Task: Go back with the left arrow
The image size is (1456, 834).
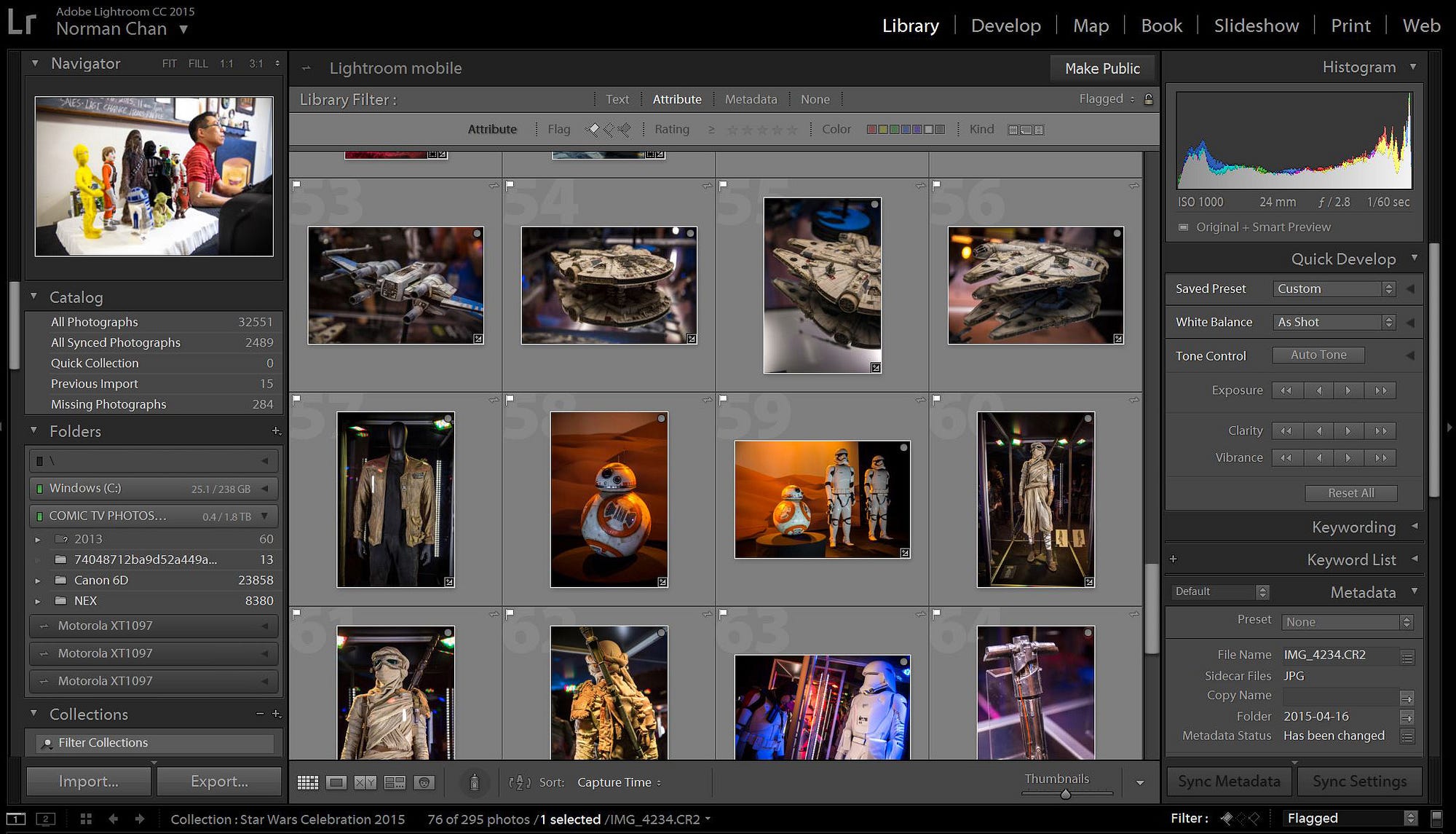Action: point(113,819)
